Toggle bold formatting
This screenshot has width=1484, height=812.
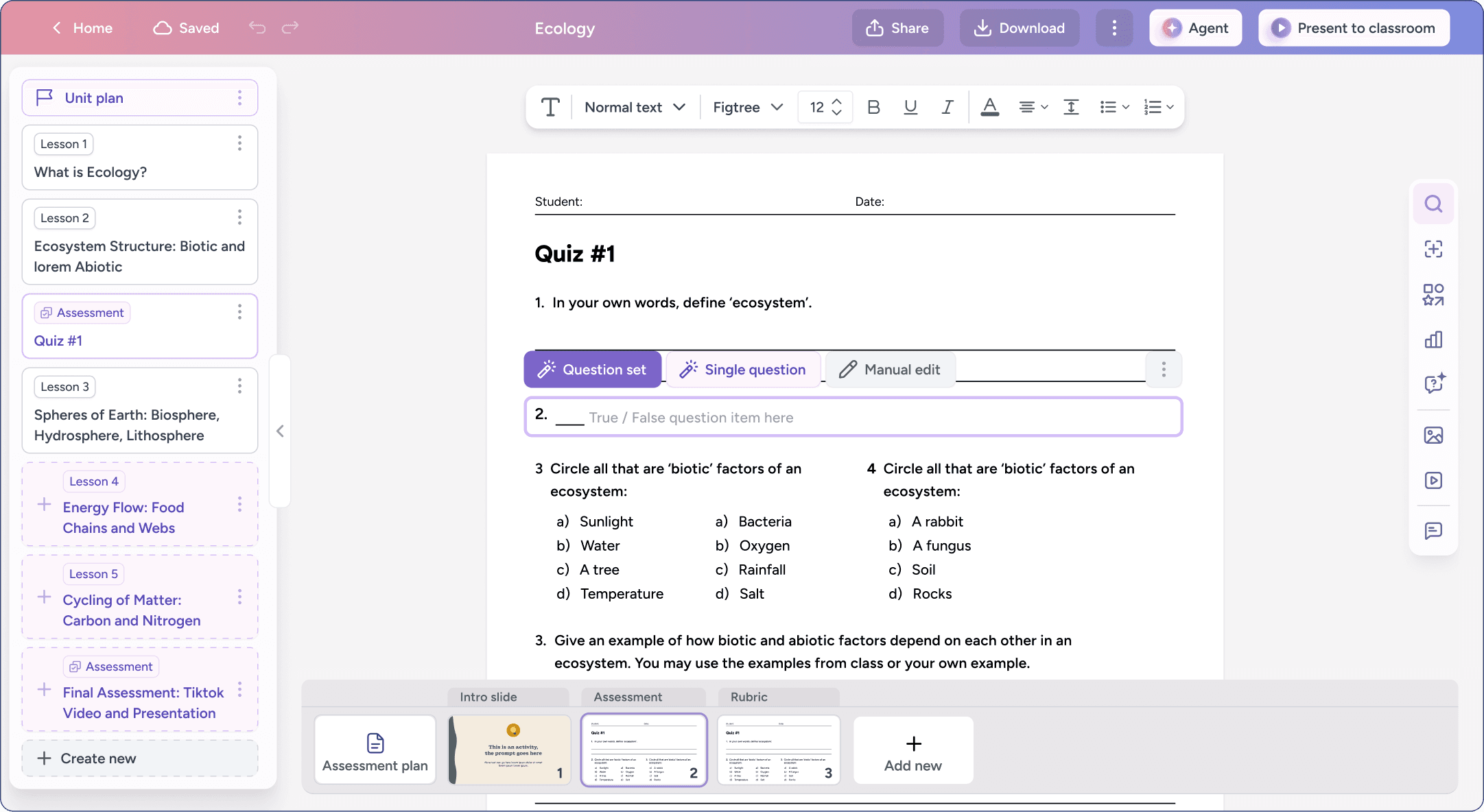(x=873, y=107)
